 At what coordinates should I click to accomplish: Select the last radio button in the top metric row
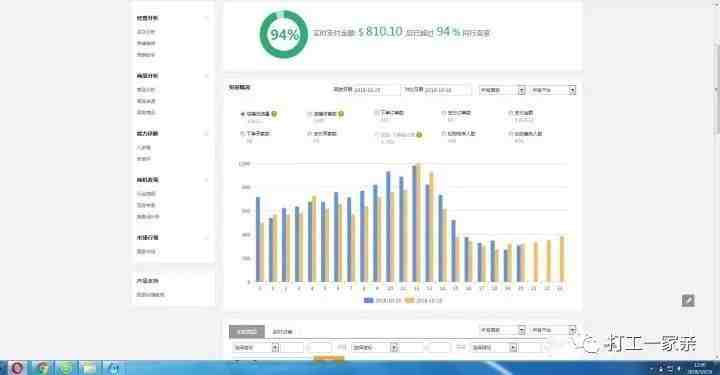(510, 112)
